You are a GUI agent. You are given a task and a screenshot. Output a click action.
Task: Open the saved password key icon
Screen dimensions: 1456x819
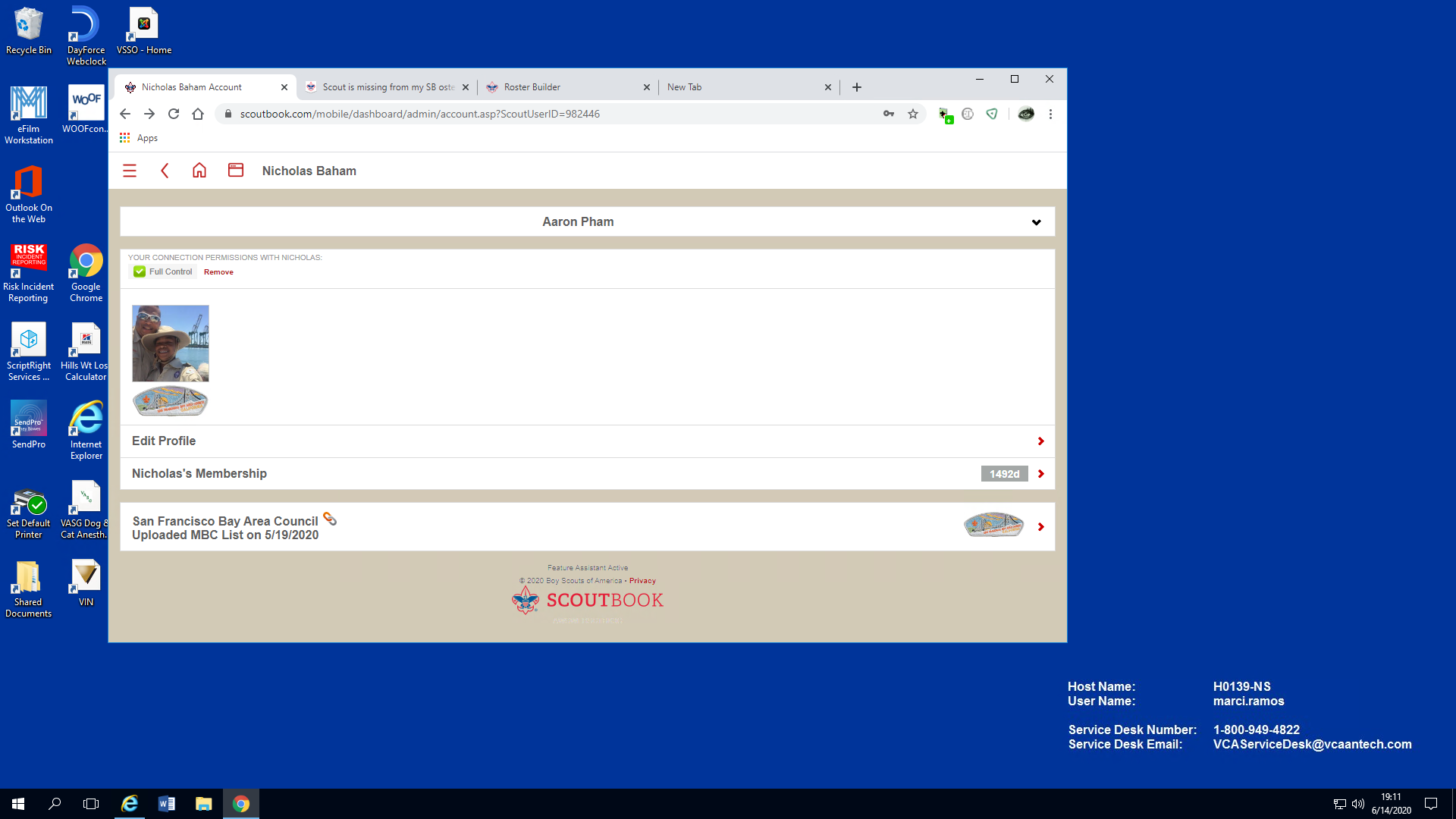pos(888,114)
